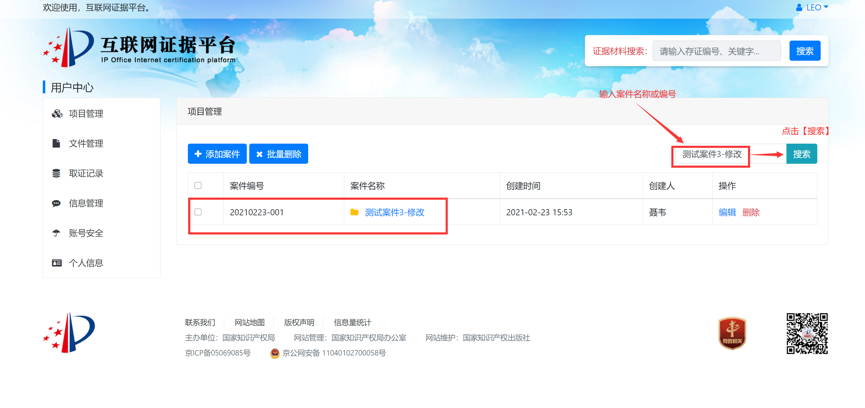Open the LEO user dropdown menu
The image size is (865, 408).
pos(812,7)
